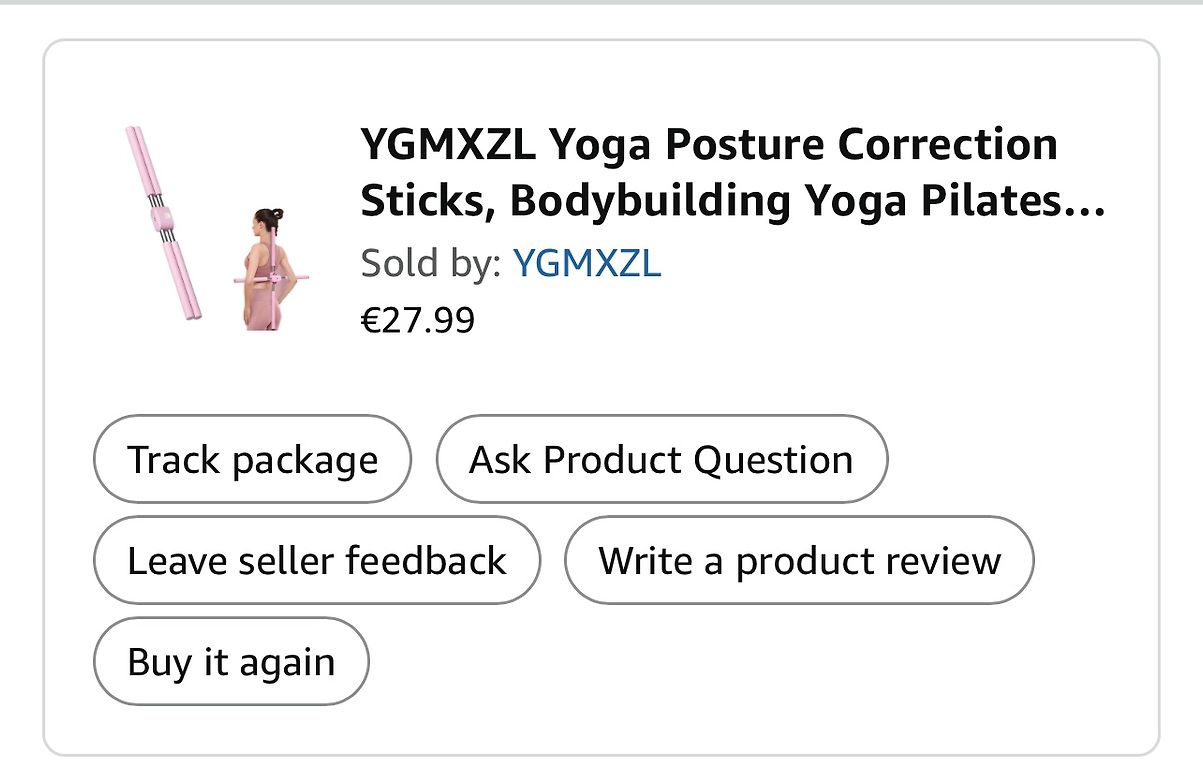Screen dimensions: 1203x768
Task: Leave seller feedback for this order
Action: [316, 560]
